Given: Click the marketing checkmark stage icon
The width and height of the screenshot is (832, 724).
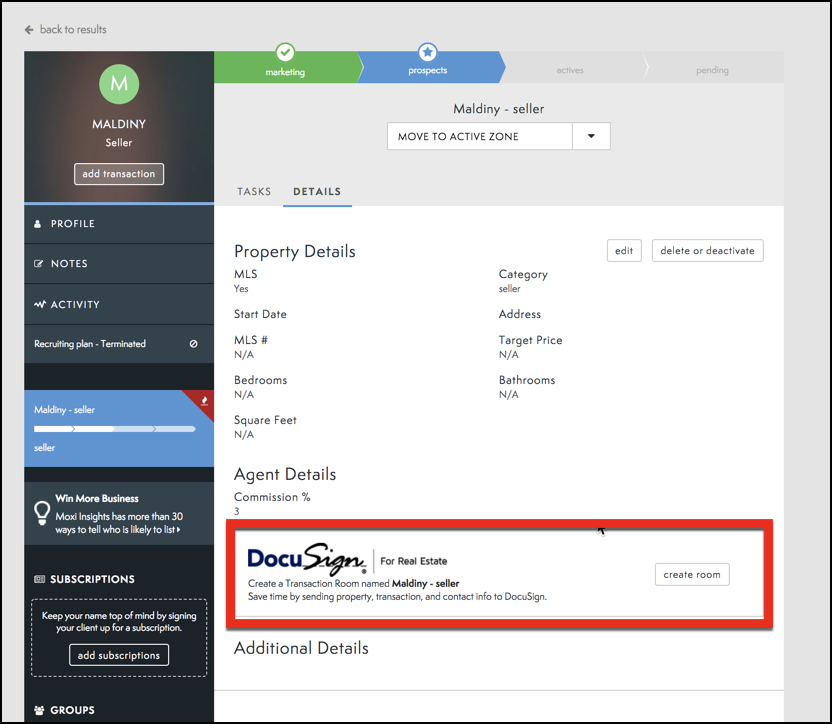Looking at the screenshot, I should [x=285, y=52].
